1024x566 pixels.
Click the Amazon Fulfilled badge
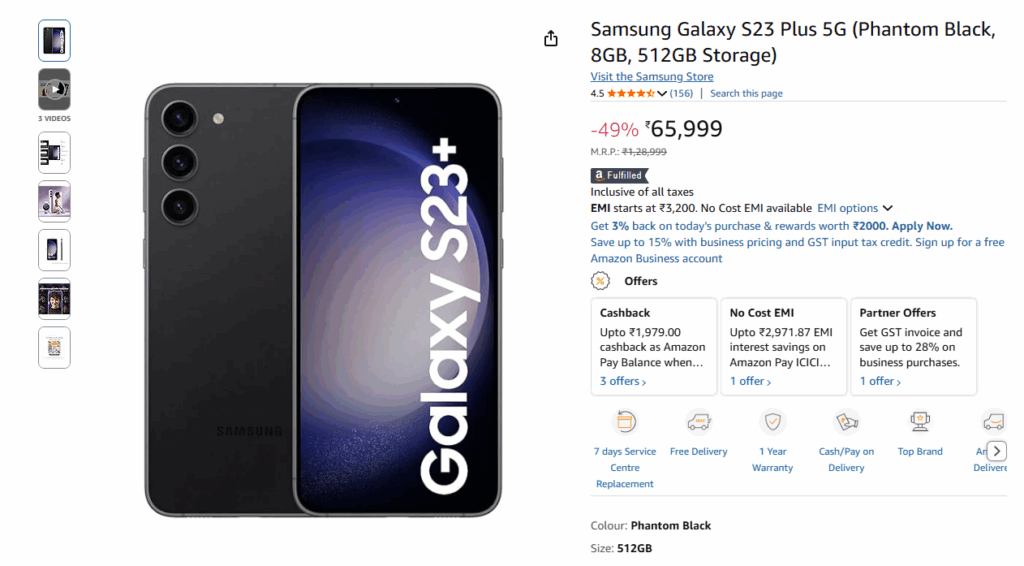619,175
